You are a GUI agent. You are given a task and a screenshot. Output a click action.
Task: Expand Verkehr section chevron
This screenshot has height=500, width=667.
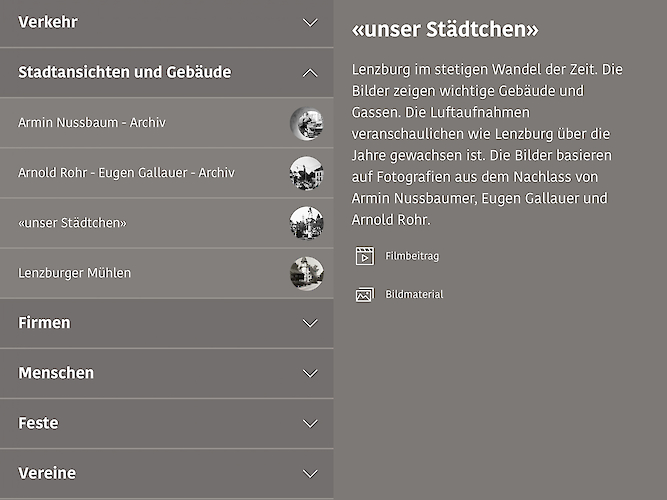coord(310,22)
